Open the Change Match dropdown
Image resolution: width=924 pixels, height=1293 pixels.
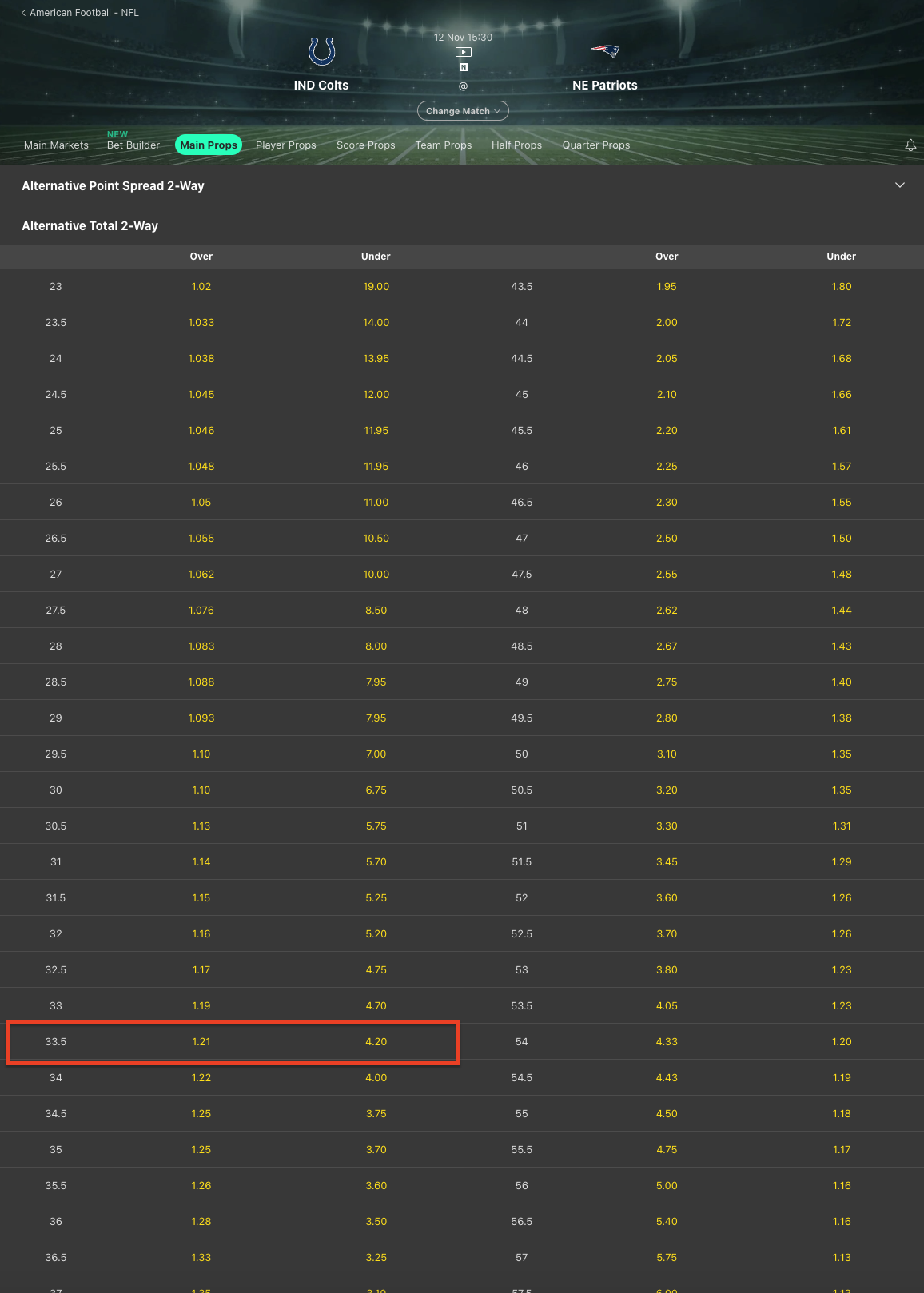pos(463,111)
